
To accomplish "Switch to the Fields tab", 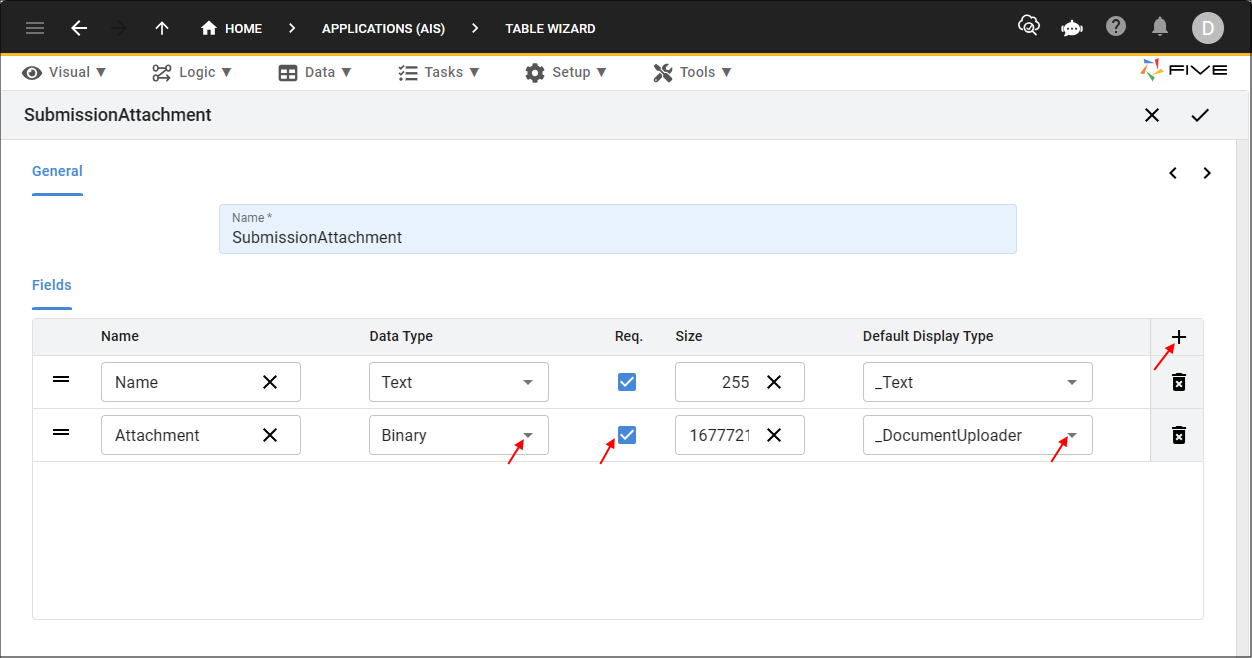I will [51, 285].
